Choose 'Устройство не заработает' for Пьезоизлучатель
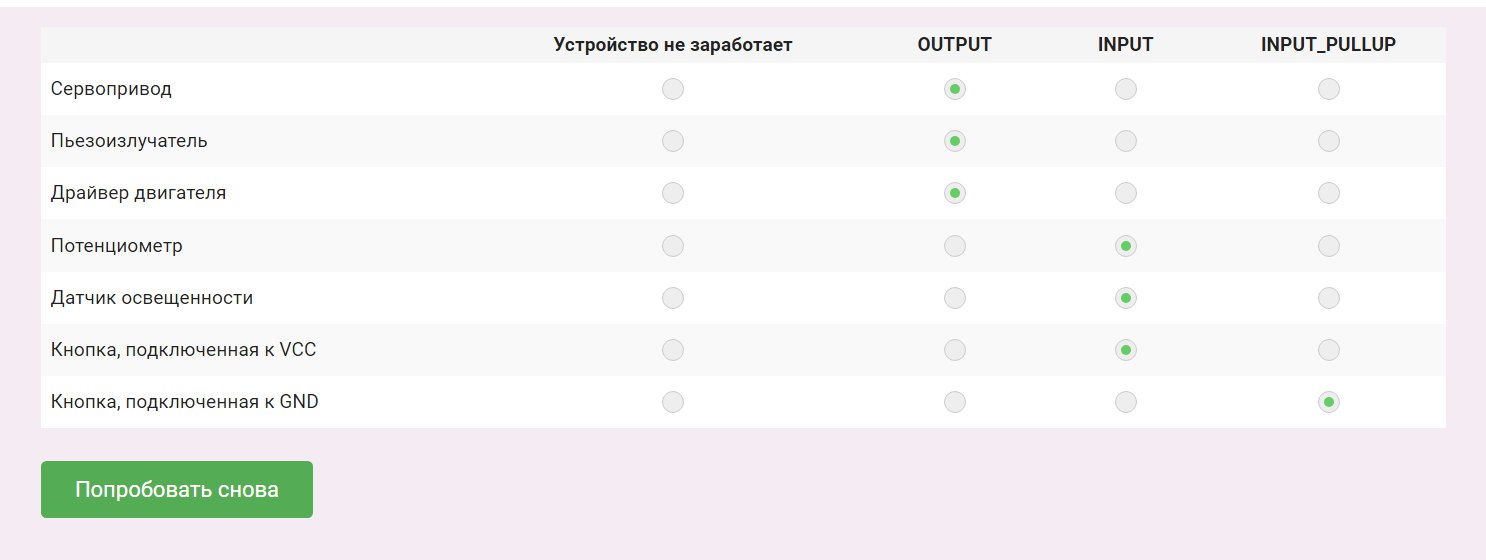The width and height of the screenshot is (1486, 560). click(x=673, y=141)
